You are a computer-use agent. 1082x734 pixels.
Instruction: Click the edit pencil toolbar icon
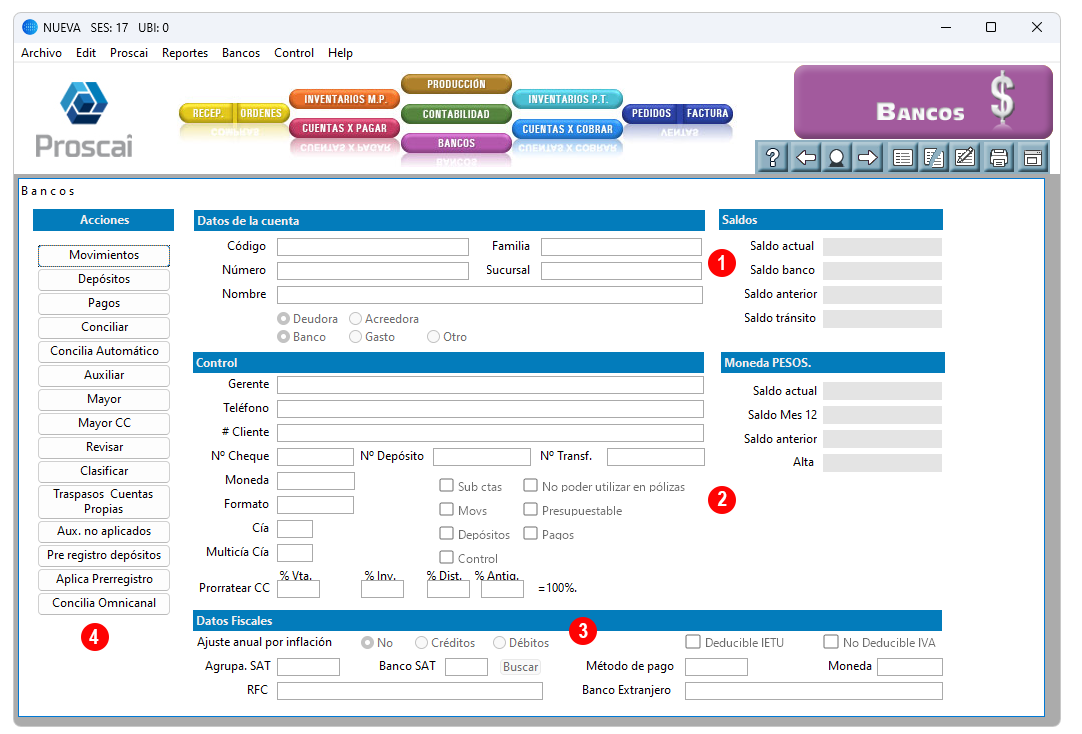965,158
